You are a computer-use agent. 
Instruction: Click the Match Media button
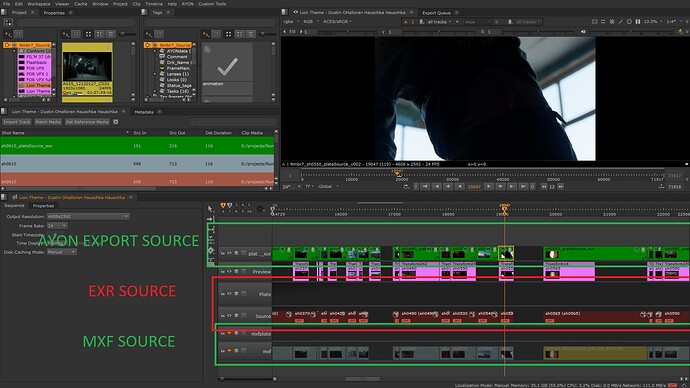coord(48,122)
